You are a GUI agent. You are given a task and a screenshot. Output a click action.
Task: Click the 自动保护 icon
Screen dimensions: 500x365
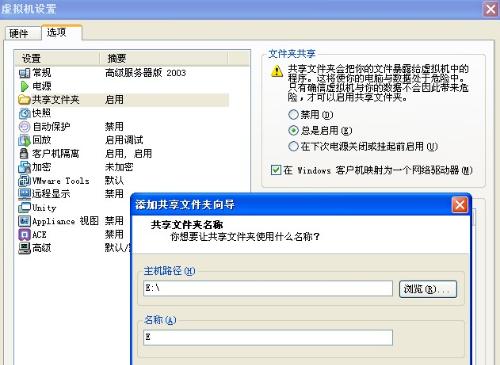pyautogui.click(x=25, y=126)
